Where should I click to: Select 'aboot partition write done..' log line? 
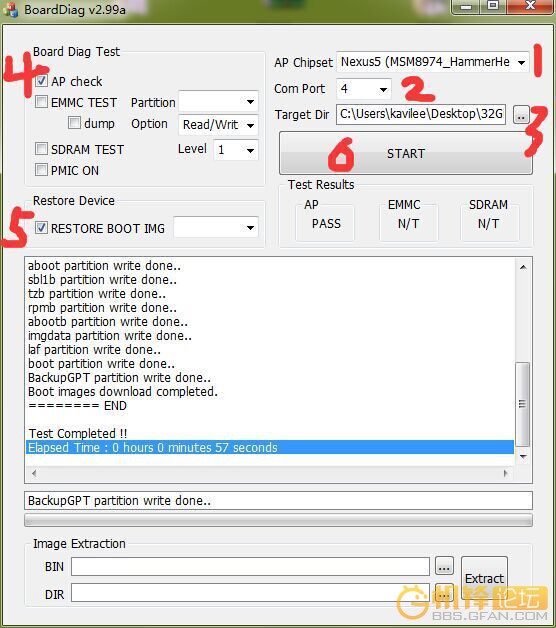[104, 266]
